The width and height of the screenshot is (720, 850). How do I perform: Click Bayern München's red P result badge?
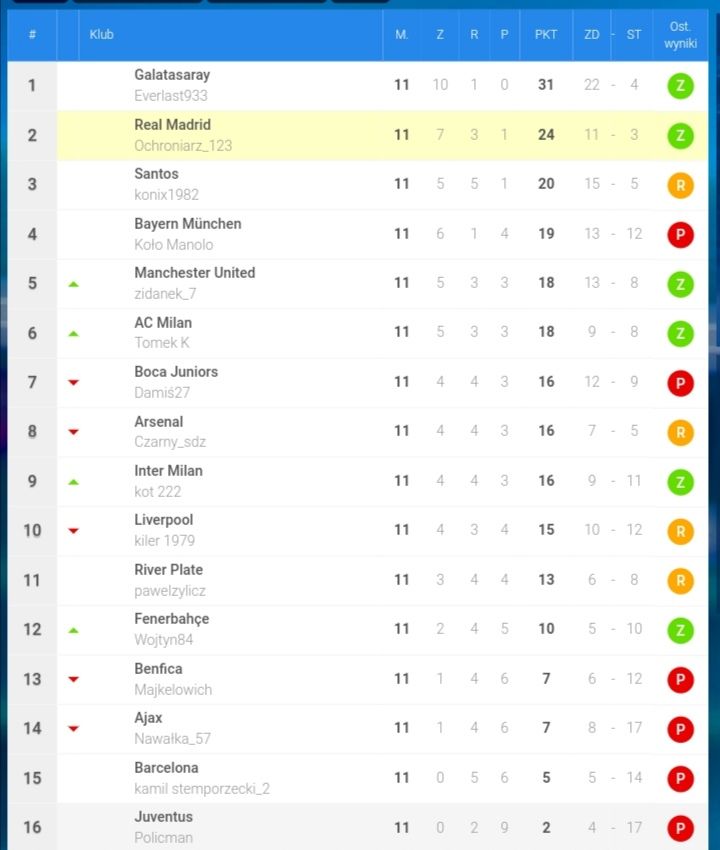(x=680, y=235)
